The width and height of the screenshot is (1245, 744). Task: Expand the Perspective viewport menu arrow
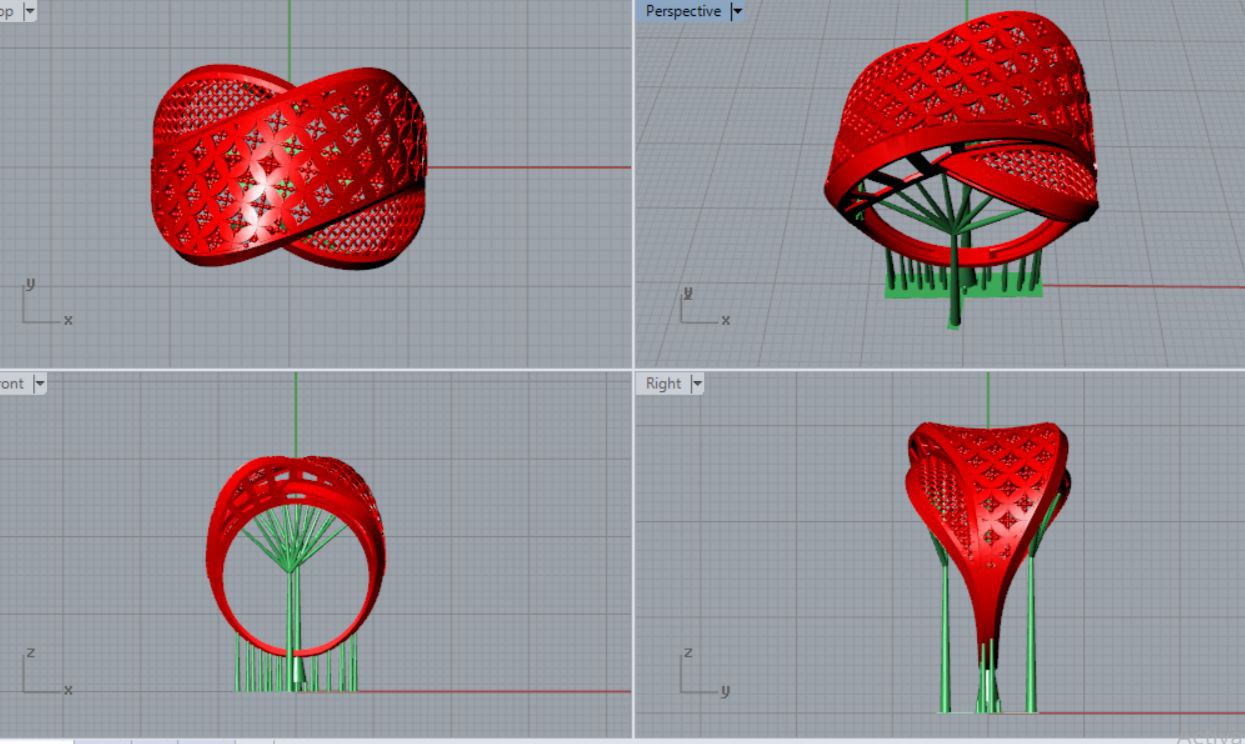click(737, 11)
